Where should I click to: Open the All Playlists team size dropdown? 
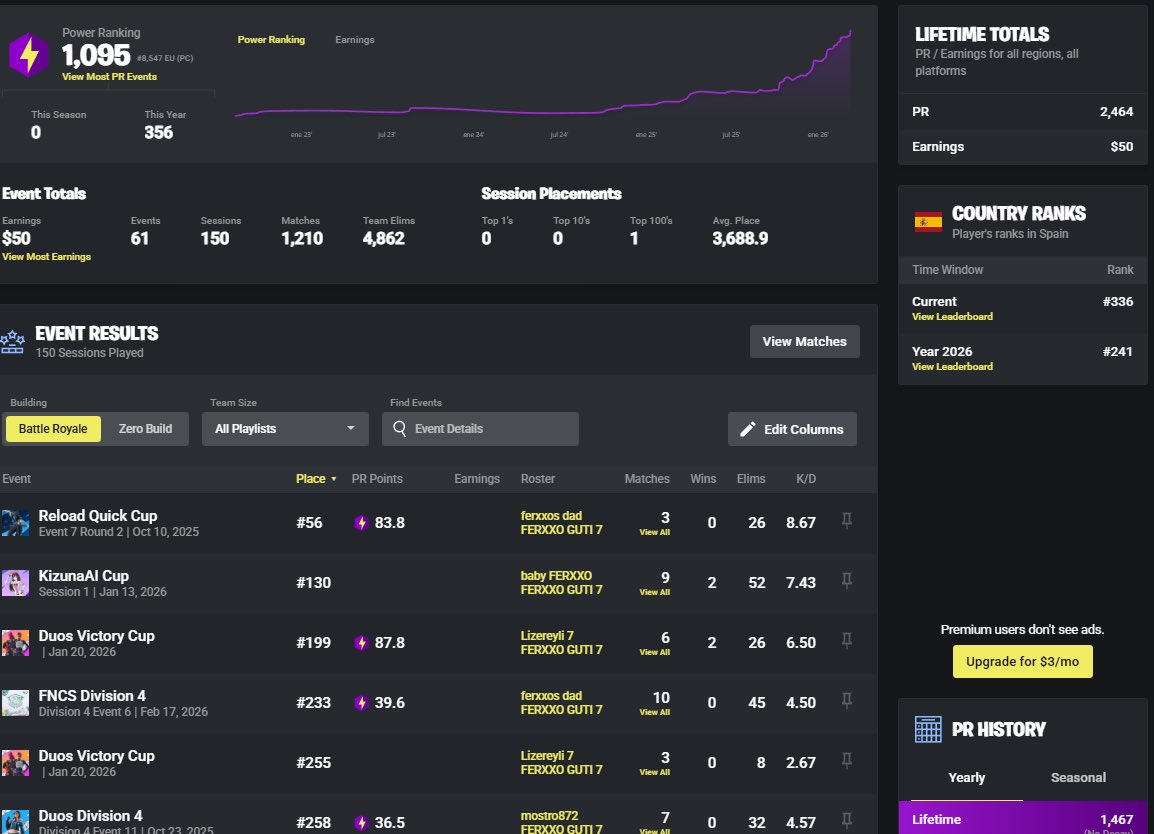(x=285, y=428)
